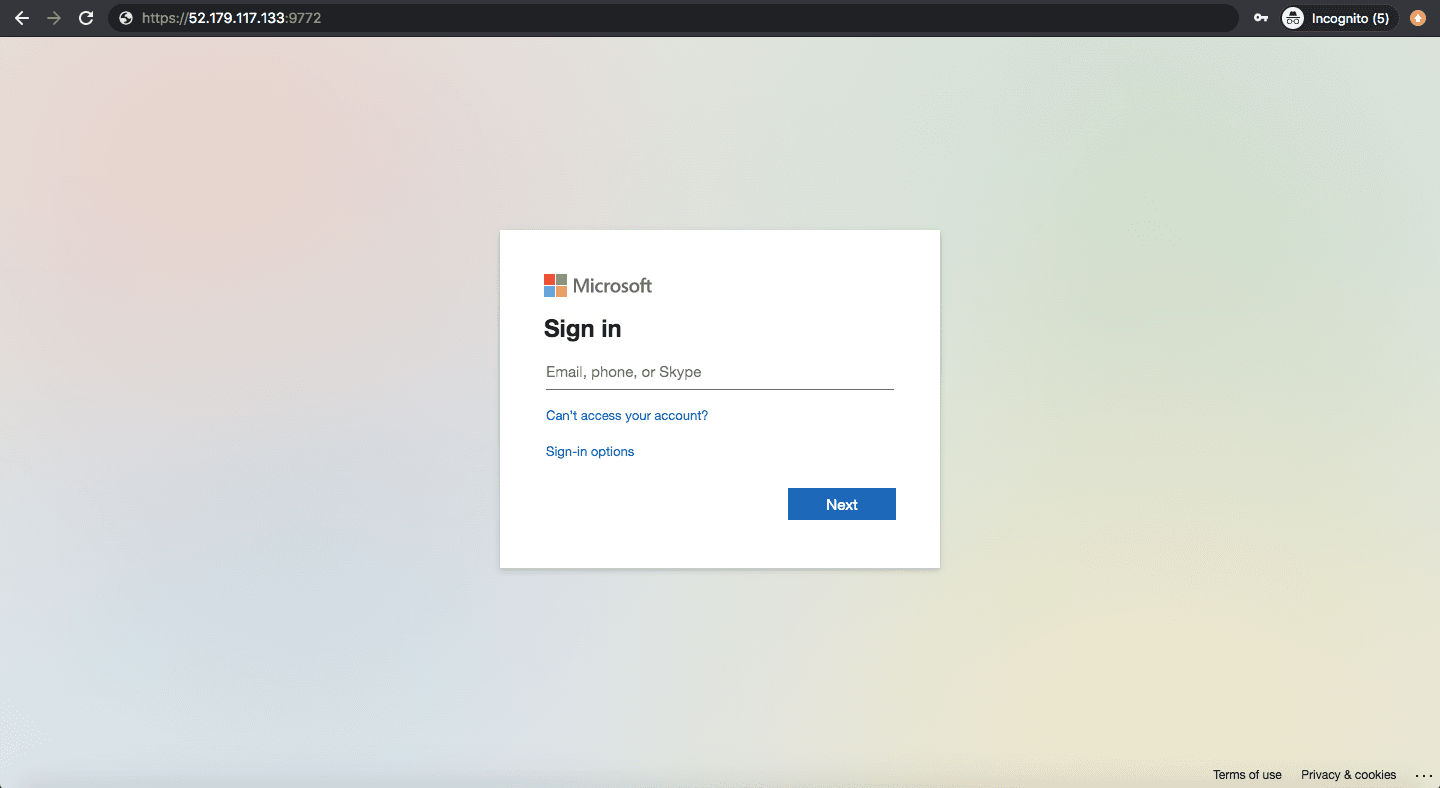View site info globe icon

tap(125, 18)
